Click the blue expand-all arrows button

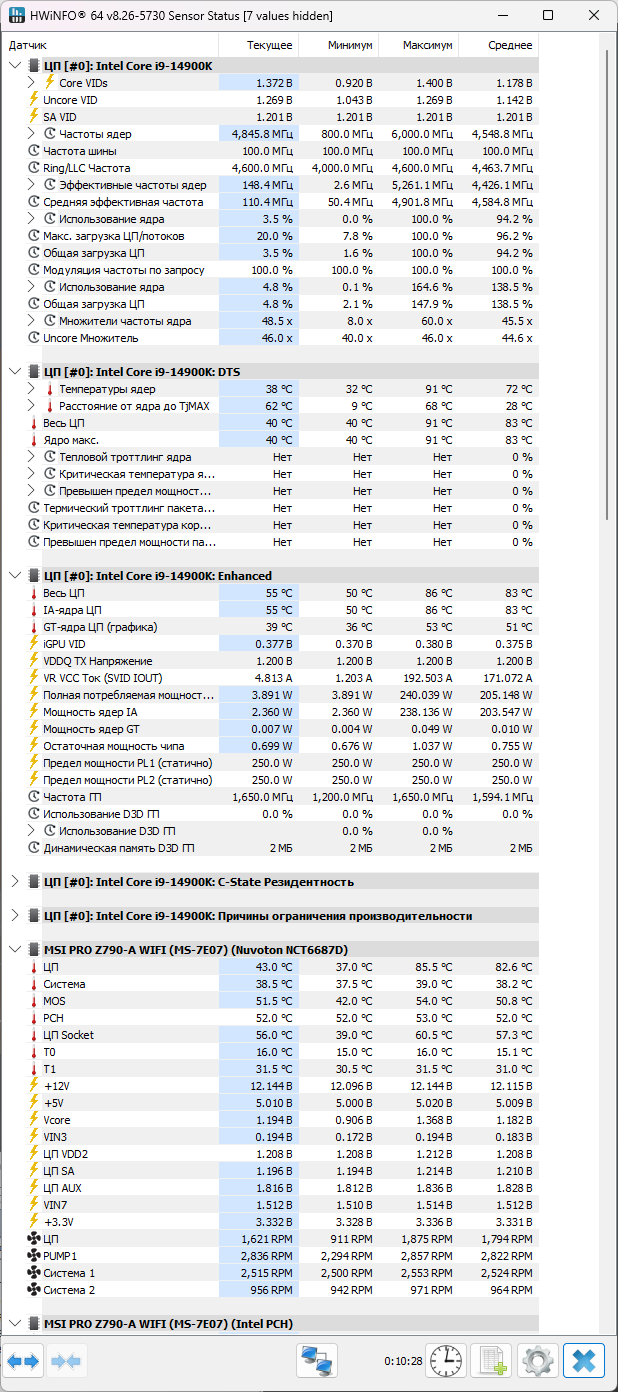24,1361
